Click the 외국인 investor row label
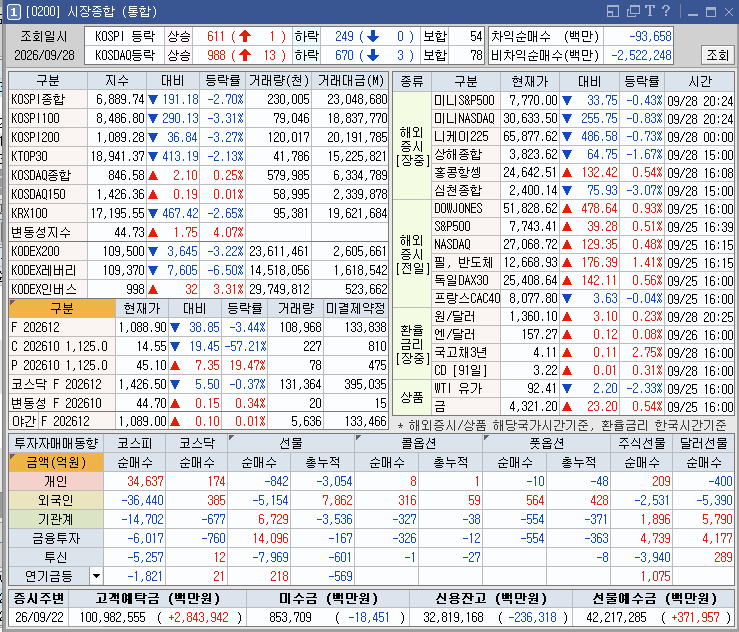Viewport: 739px width, 632px height. coord(56,500)
